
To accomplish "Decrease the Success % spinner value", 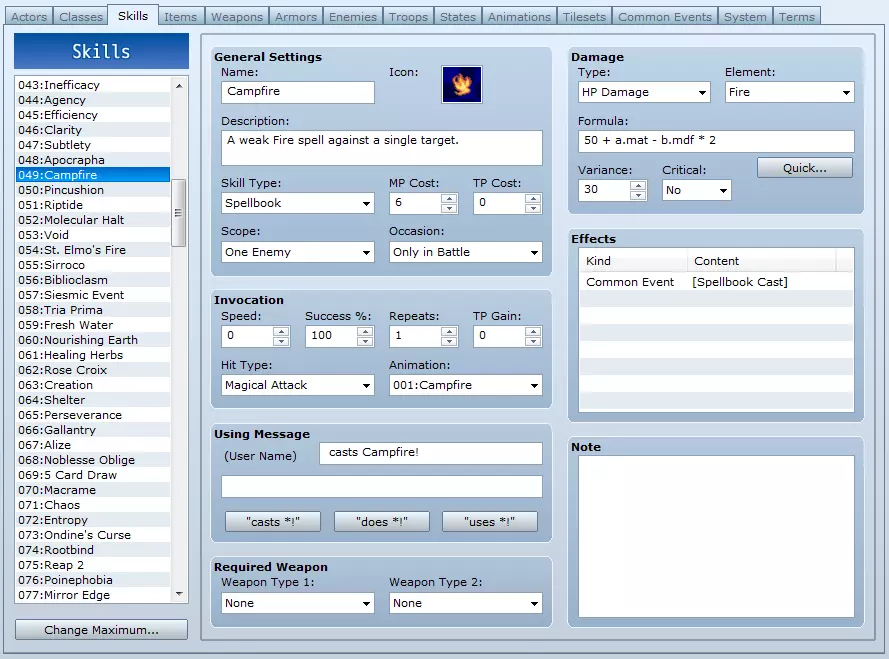I will click(365, 341).
